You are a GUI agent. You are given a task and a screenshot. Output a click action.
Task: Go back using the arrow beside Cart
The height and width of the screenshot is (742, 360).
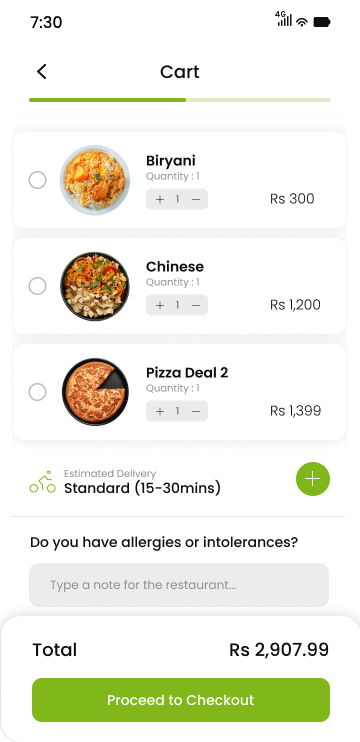point(42,72)
